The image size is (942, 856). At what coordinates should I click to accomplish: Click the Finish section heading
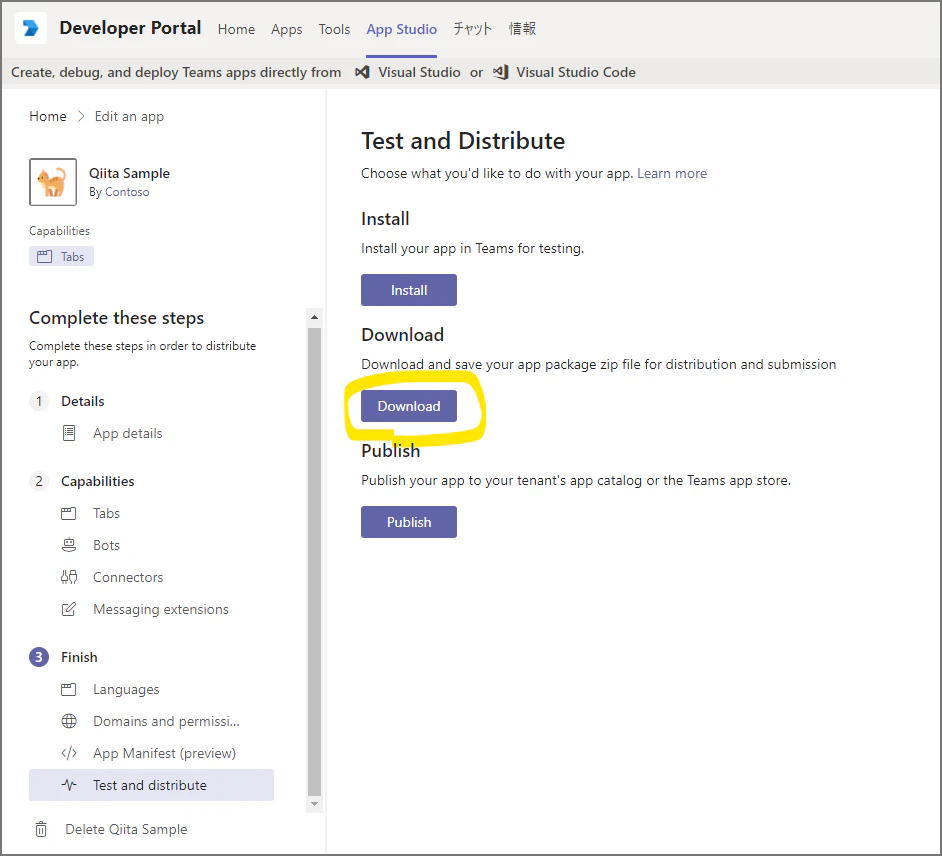(79, 657)
